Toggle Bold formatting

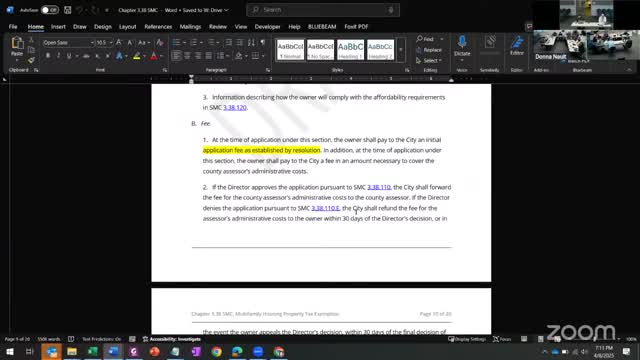(x=48, y=56)
